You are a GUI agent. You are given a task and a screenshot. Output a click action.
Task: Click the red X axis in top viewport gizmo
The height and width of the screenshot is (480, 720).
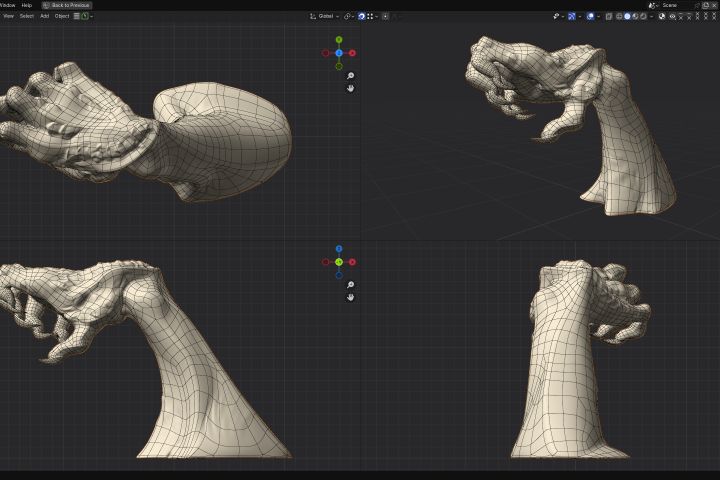352,53
